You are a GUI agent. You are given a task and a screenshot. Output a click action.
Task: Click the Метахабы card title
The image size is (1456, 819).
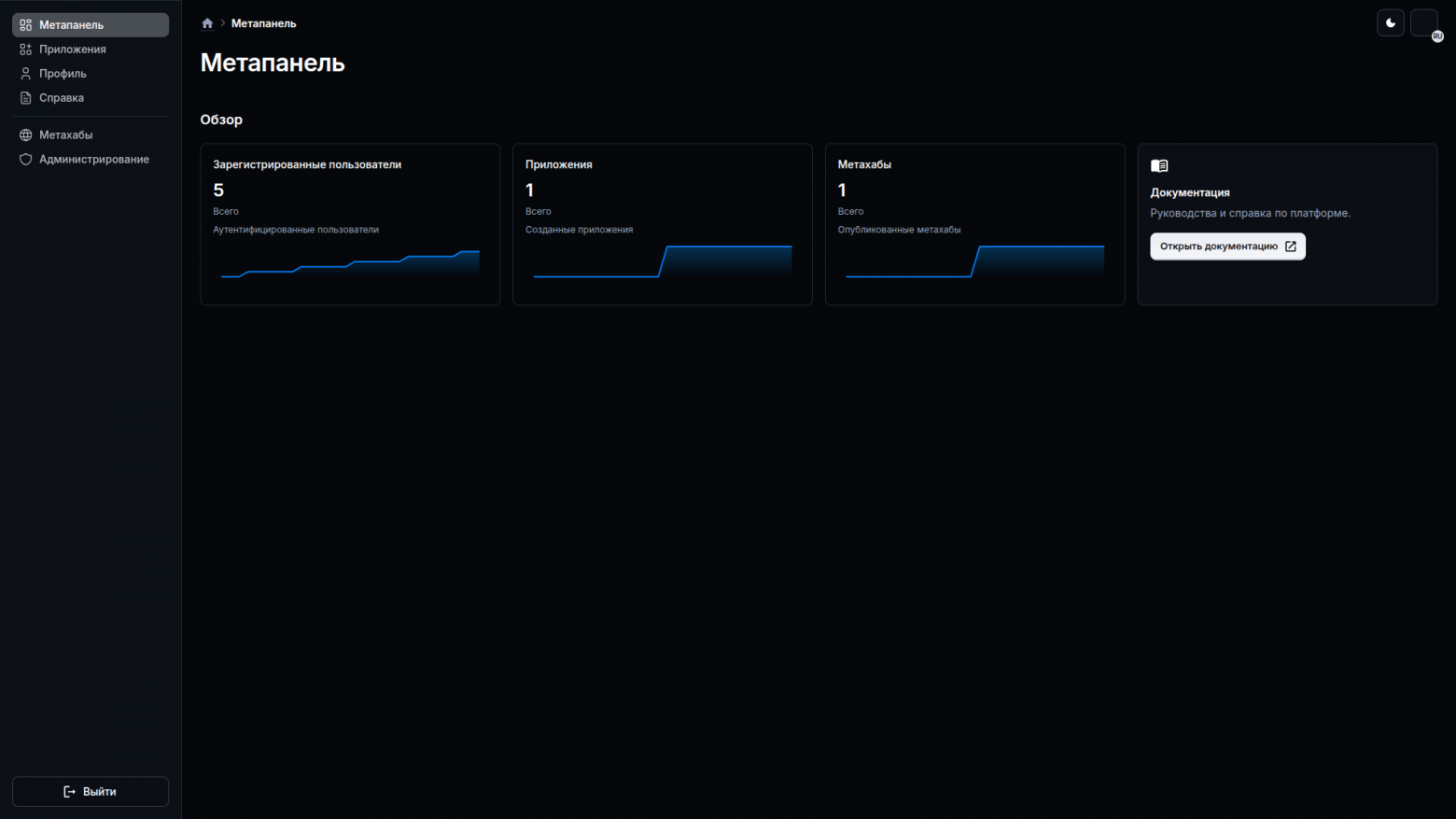(x=864, y=164)
